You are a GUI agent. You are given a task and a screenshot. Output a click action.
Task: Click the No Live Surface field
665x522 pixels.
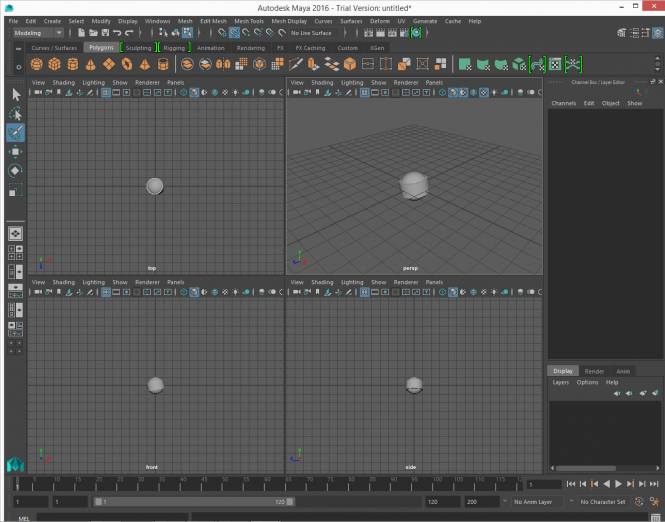point(314,33)
